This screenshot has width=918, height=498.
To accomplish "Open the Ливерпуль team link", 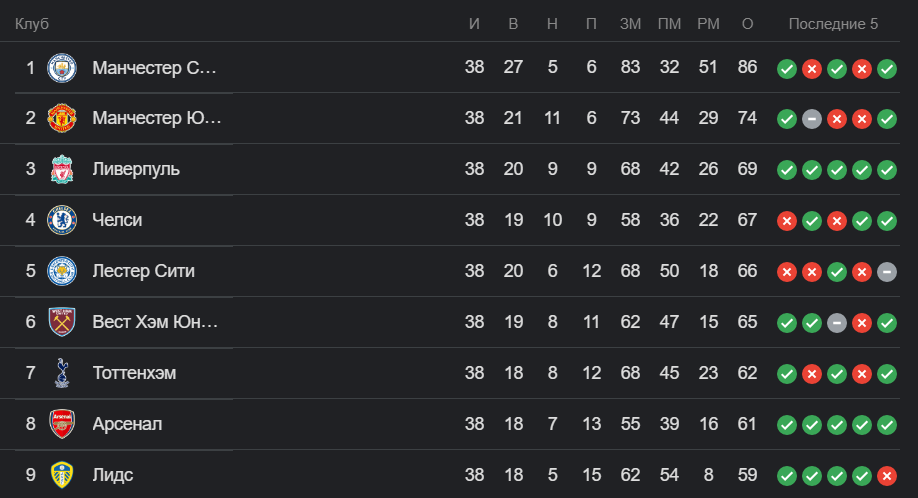I will (136, 169).
